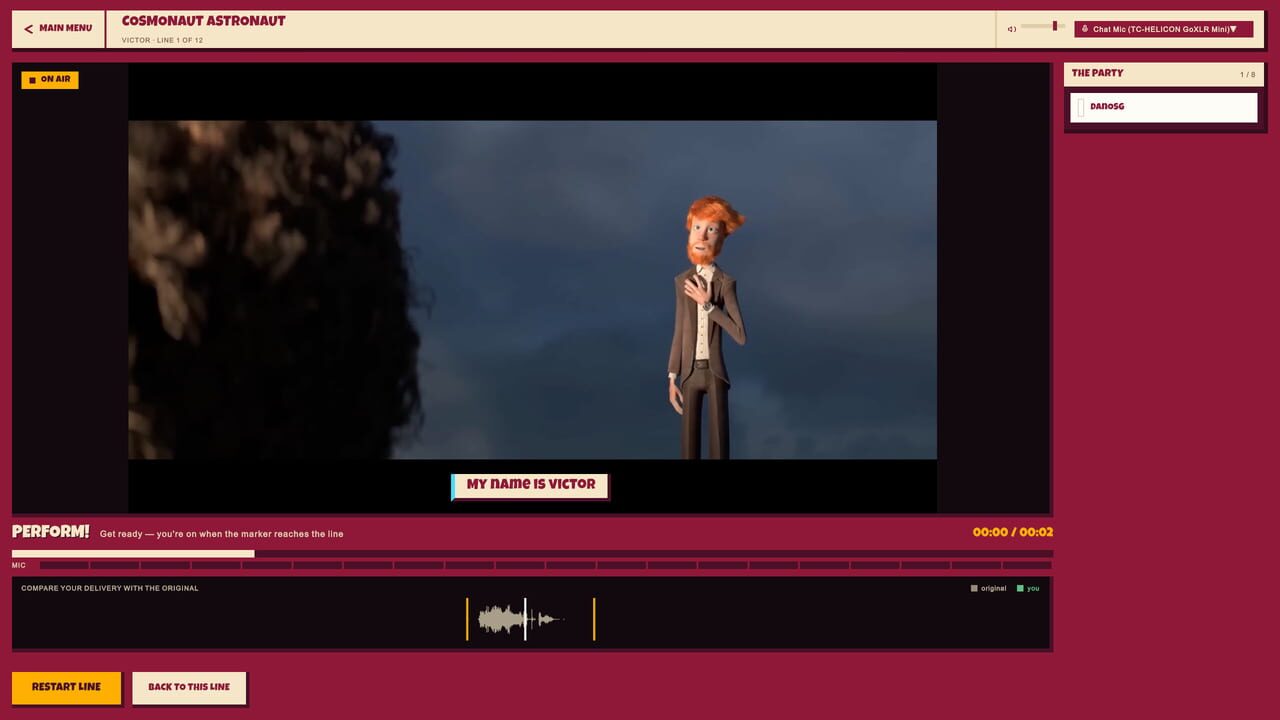Click the original audio waveform
The width and height of the screenshot is (1280, 720).
coord(521,619)
